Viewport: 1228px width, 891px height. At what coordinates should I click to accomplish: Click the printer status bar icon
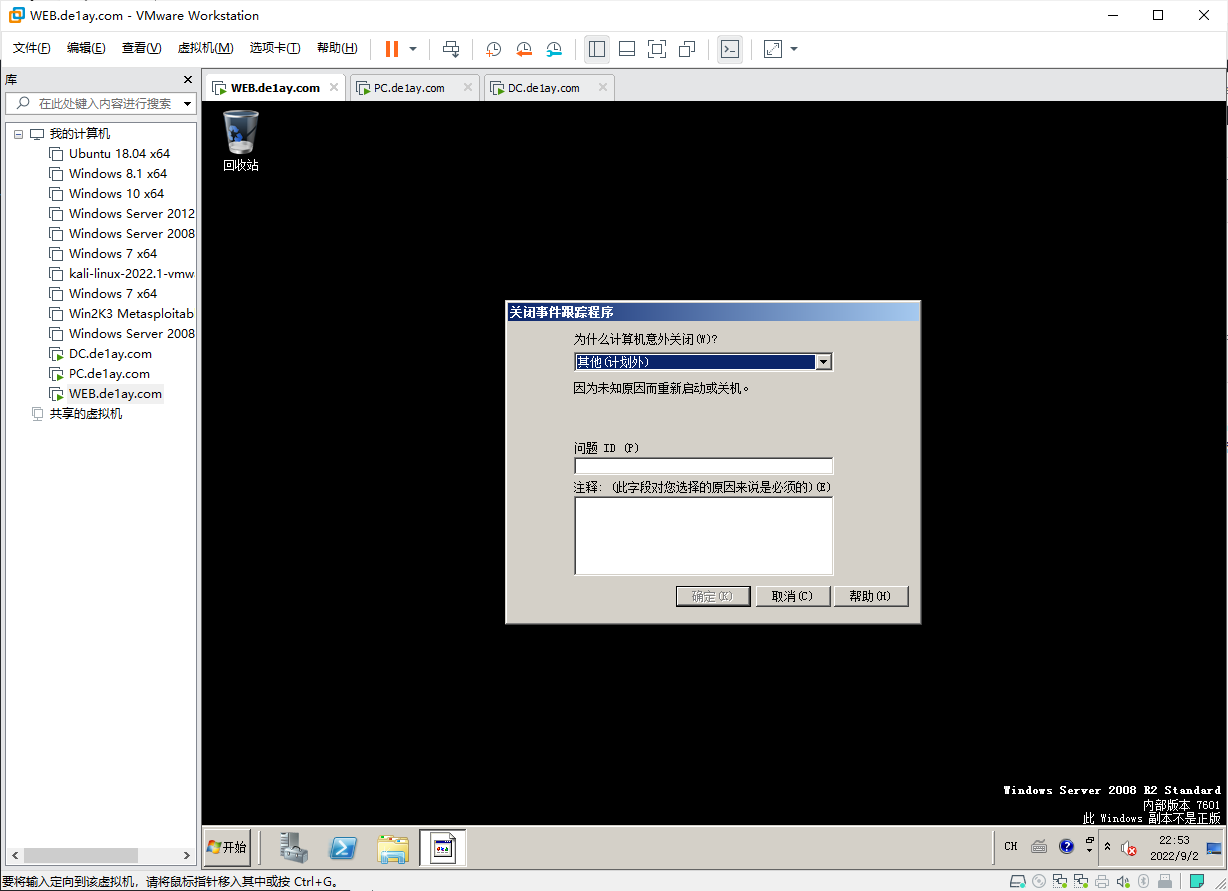pos(1102,881)
